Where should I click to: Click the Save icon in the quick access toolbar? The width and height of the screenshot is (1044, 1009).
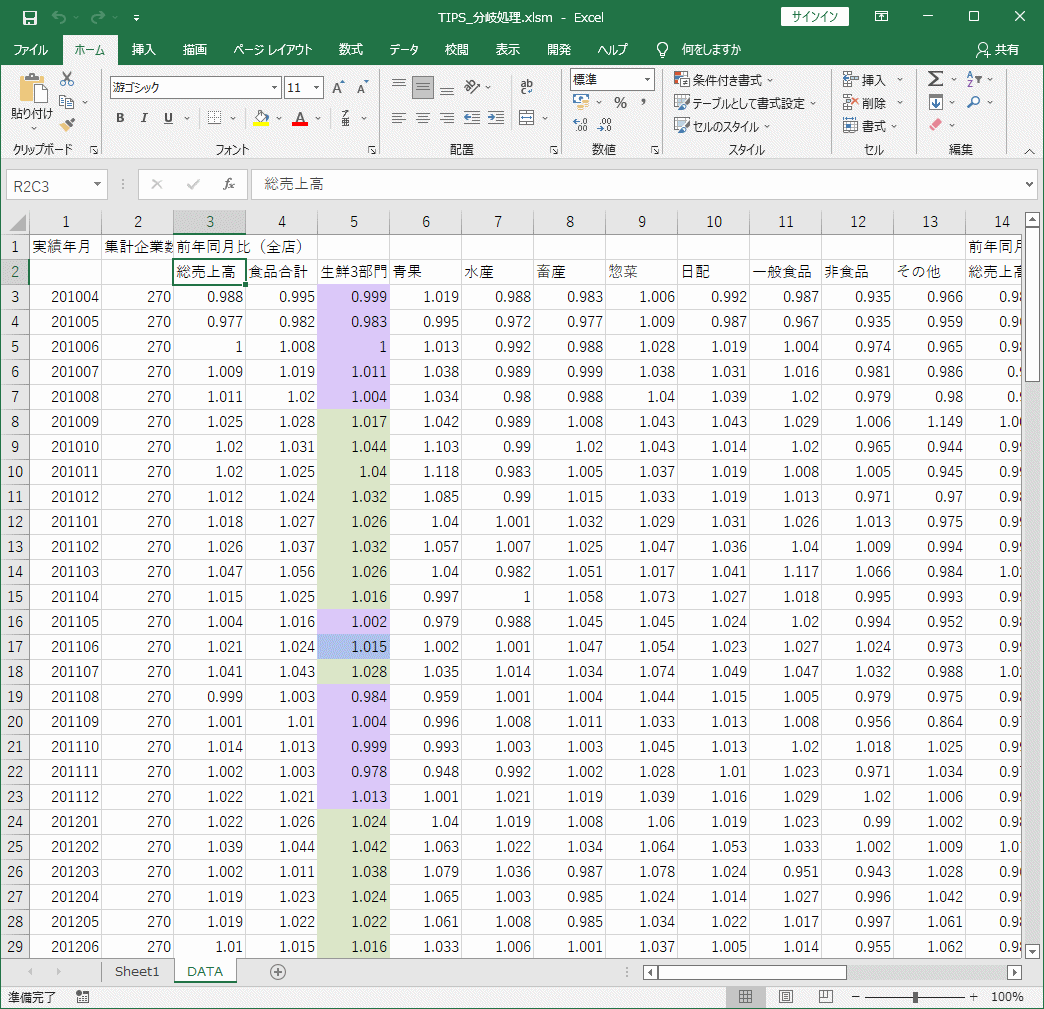[30, 17]
